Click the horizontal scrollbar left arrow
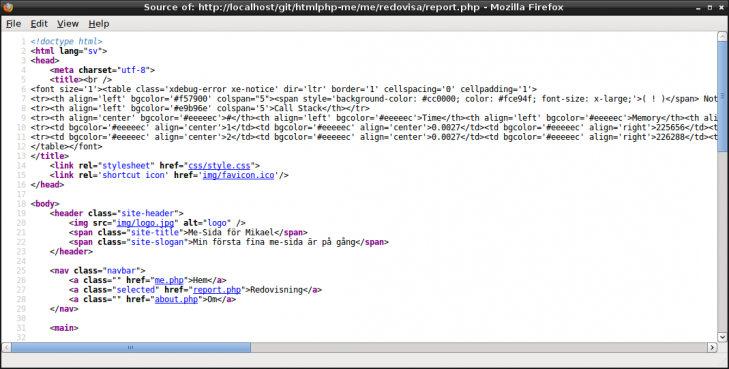 [7, 347]
